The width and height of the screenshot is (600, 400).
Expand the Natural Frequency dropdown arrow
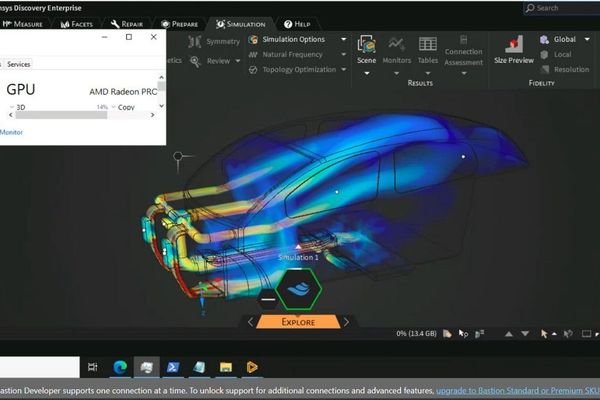coord(344,55)
